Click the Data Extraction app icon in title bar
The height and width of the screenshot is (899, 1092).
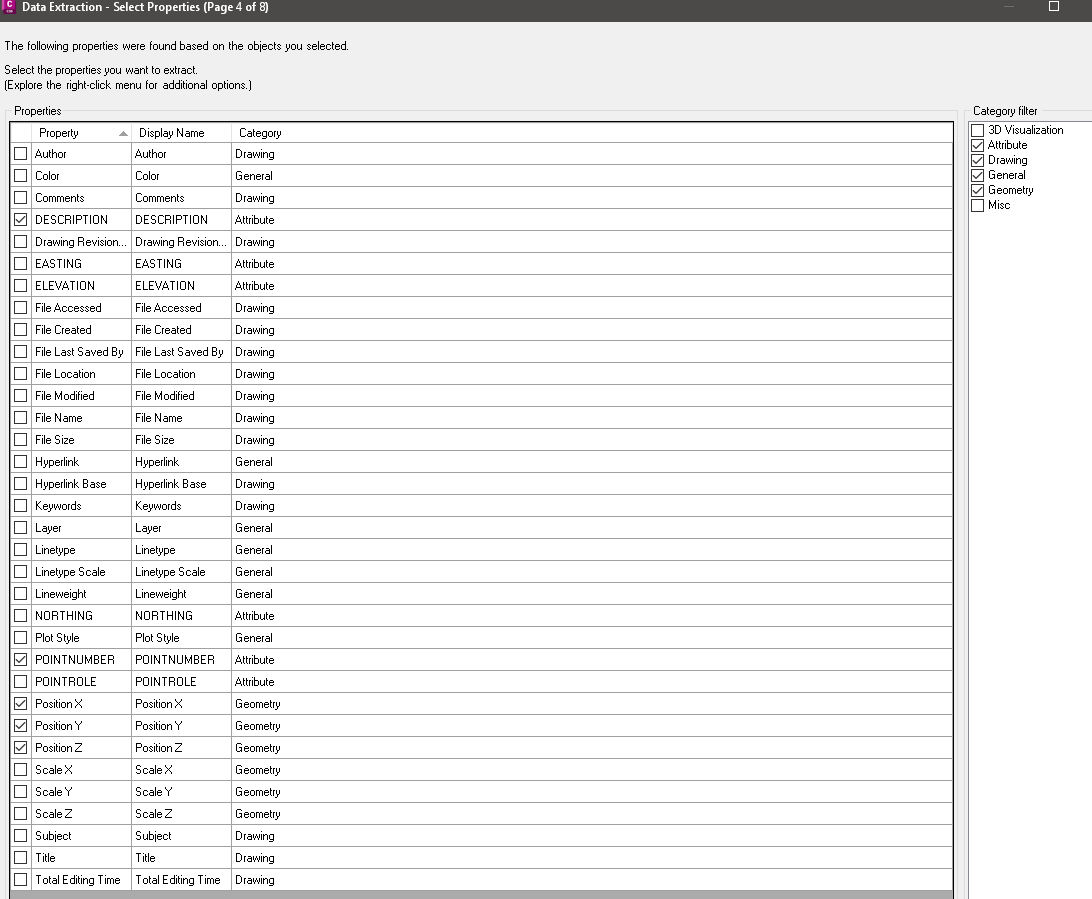pyautogui.click(x=9, y=7)
